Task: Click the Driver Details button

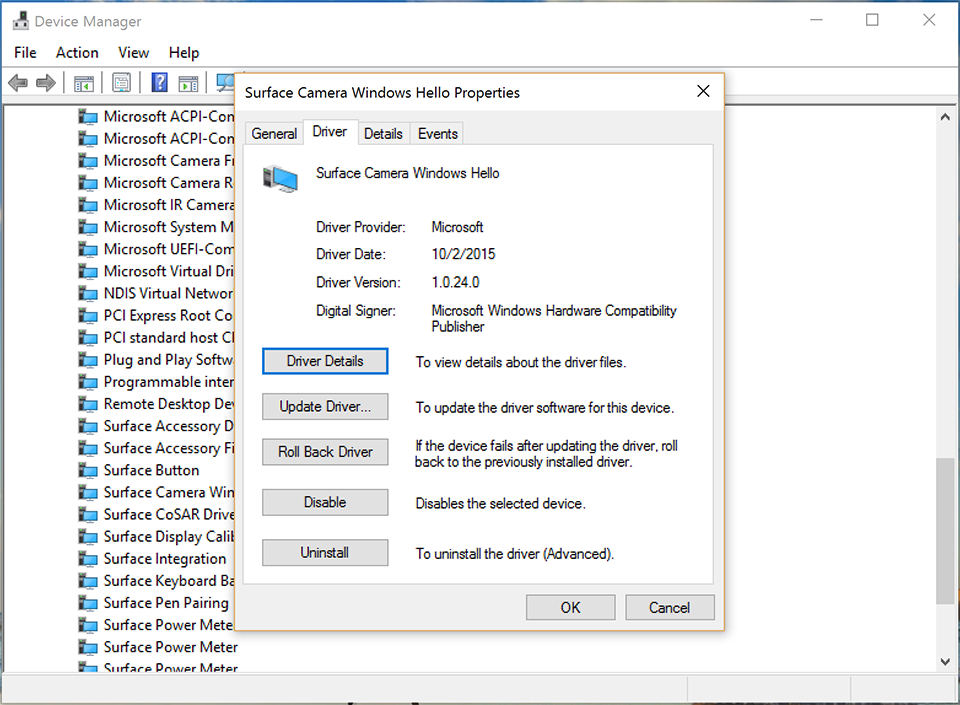Action: click(x=325, y=361)
